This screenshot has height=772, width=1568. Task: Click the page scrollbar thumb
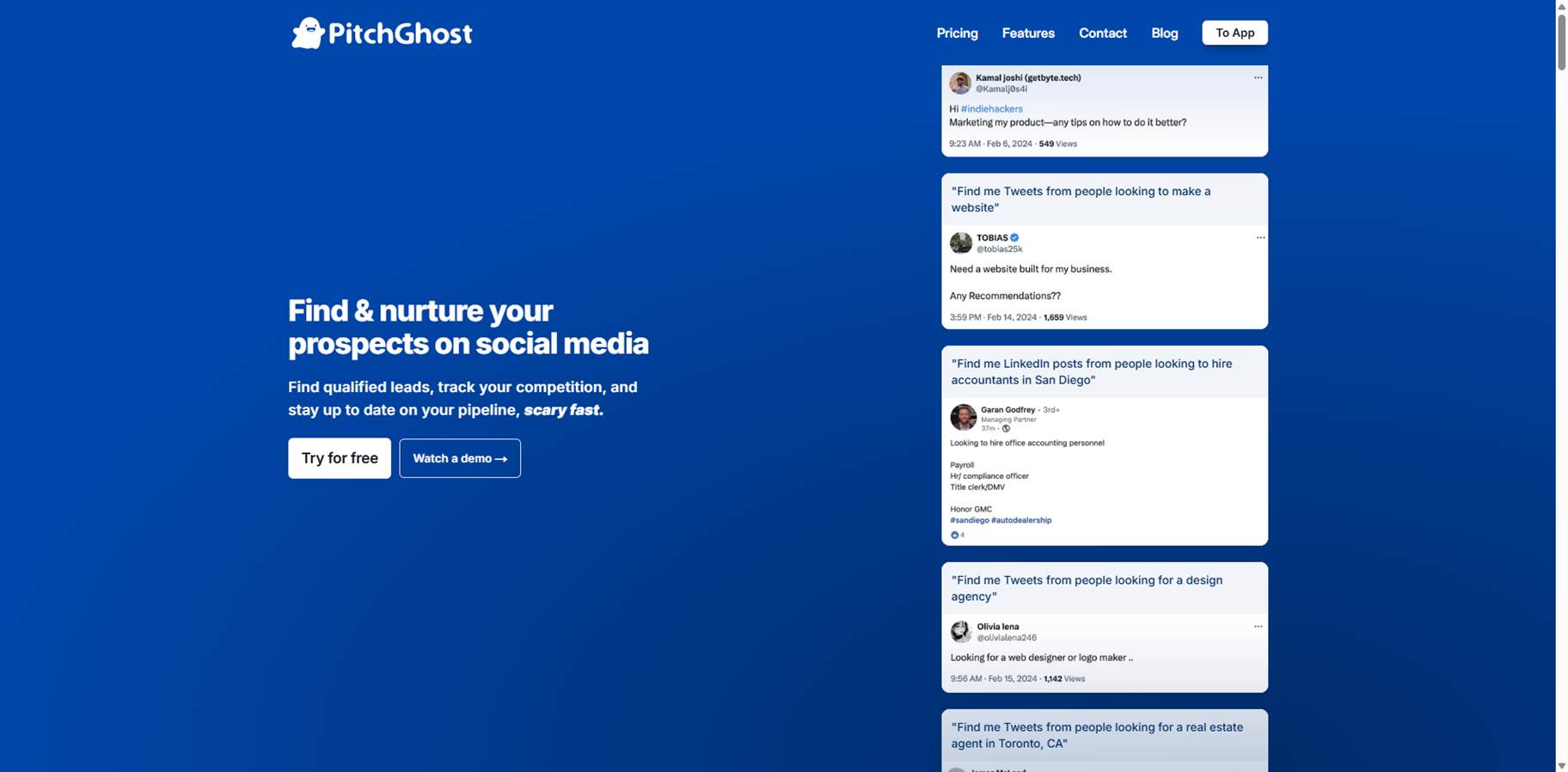coord(1562,41)
